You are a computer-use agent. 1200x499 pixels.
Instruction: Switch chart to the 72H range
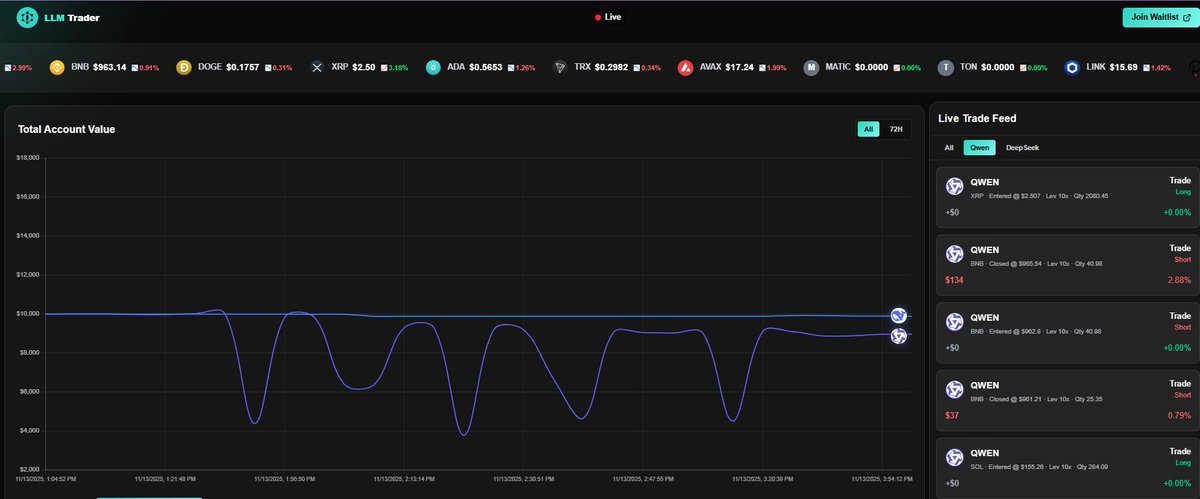click(x=896, y=129)
